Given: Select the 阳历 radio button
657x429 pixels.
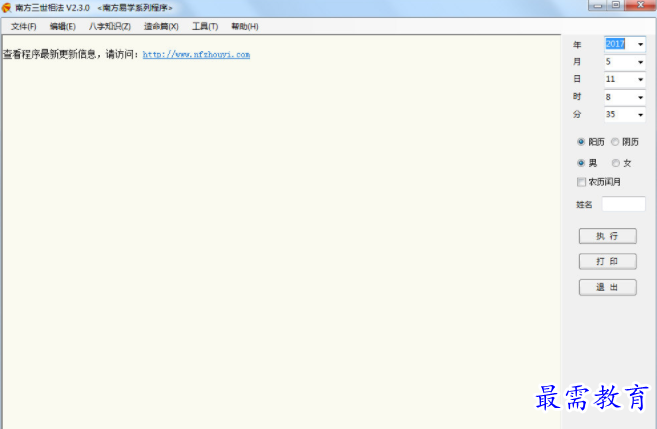Looking at the screenshot, I should coord(581,142).
